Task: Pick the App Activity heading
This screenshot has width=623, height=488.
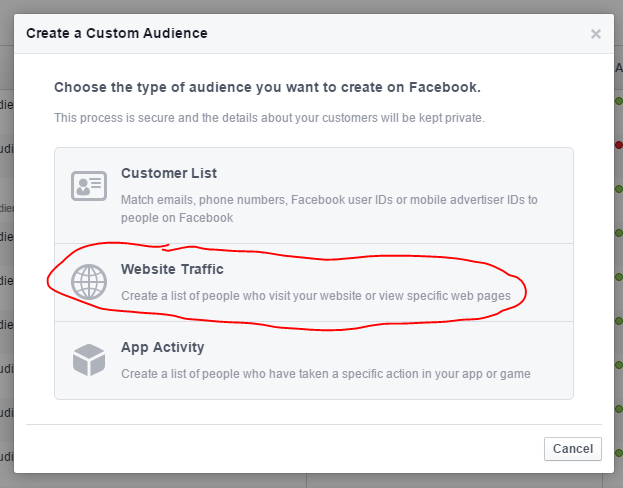Action: coord(163,347)
